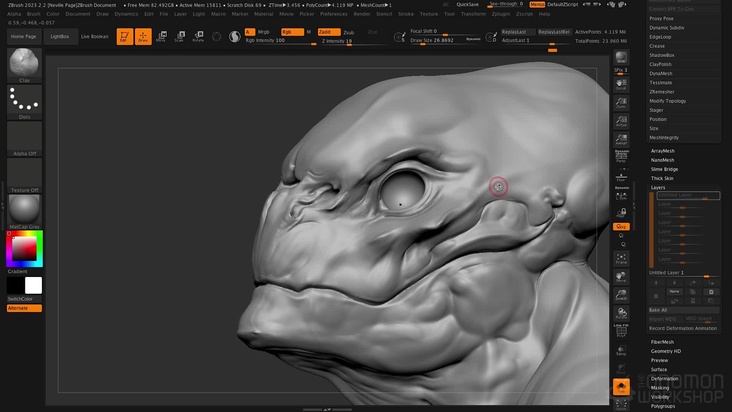The image size is (732, 412).
Task: Click the LightBox button
Action: point(60,36)
